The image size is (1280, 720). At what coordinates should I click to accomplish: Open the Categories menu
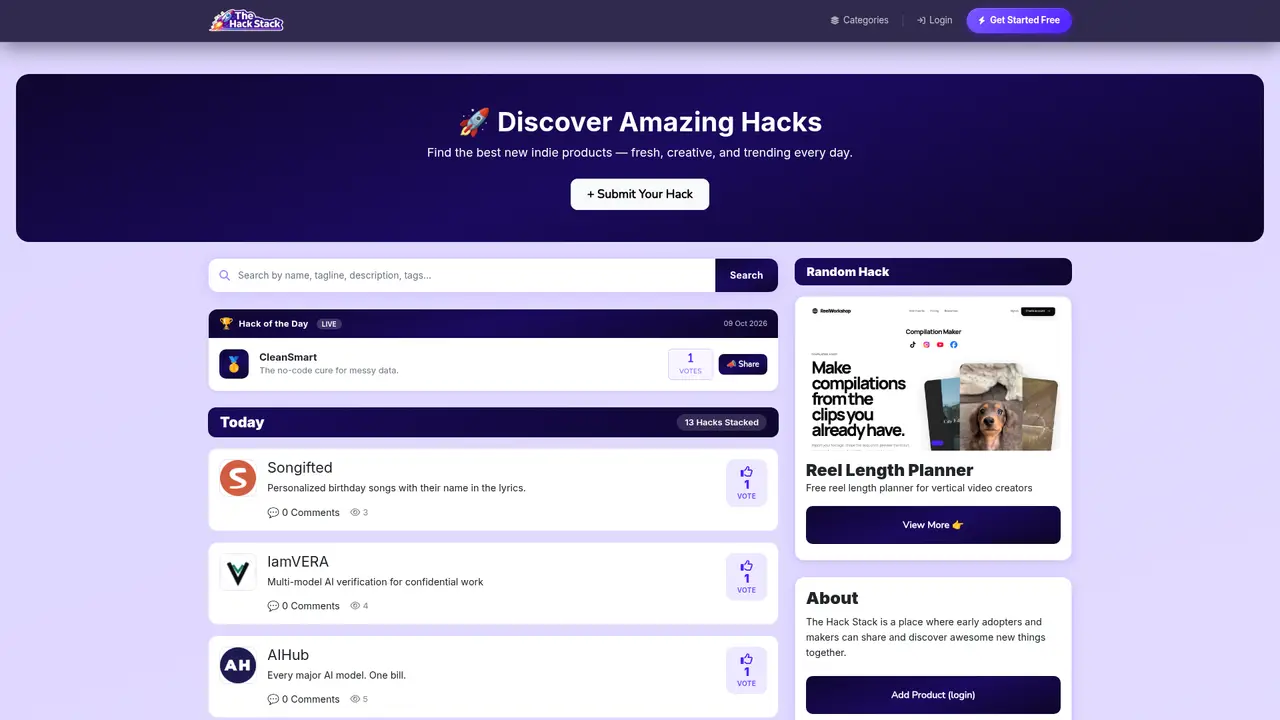[x=859, y=20]
